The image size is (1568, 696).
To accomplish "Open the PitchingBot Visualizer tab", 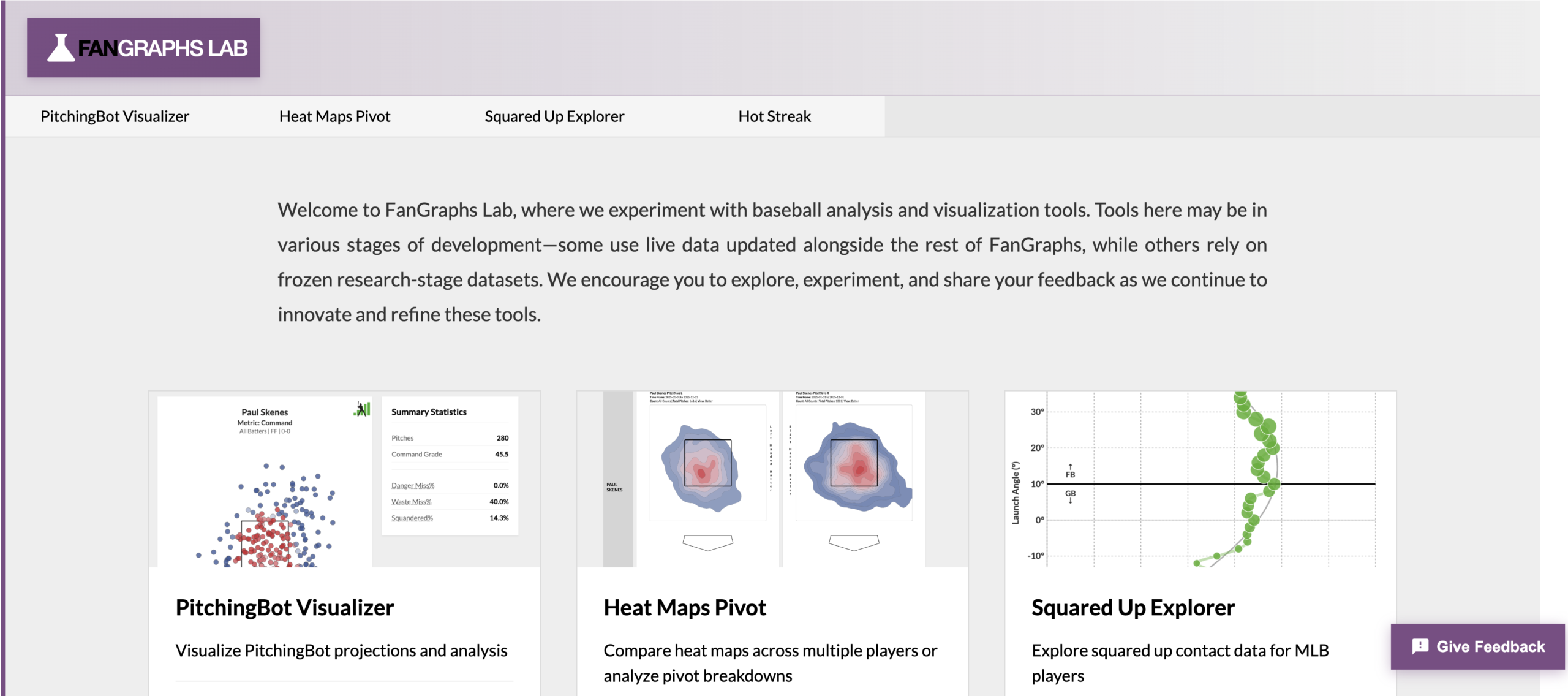I will (x=115, y=116).
